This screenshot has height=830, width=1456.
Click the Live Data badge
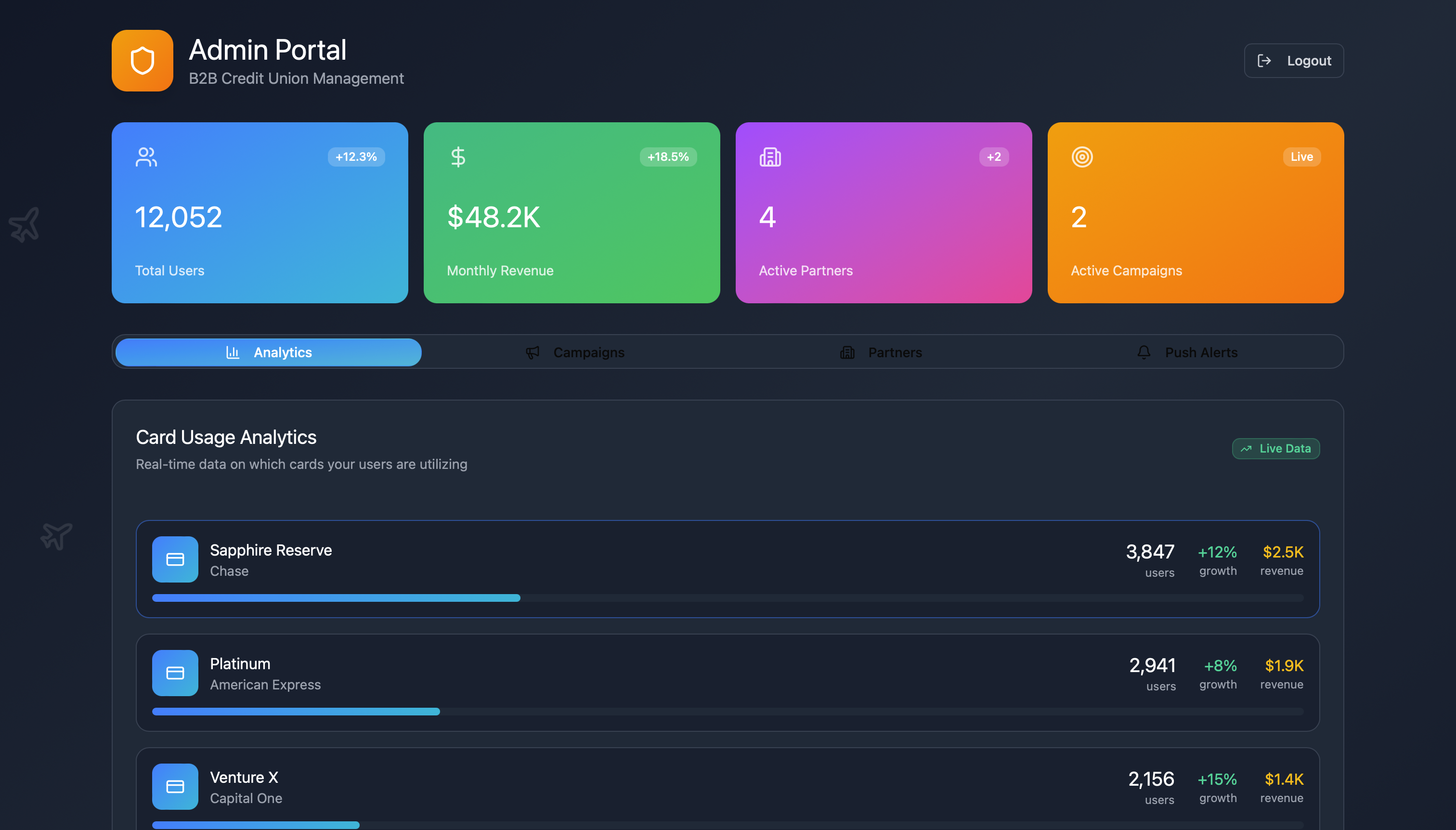pos(1275,449)
